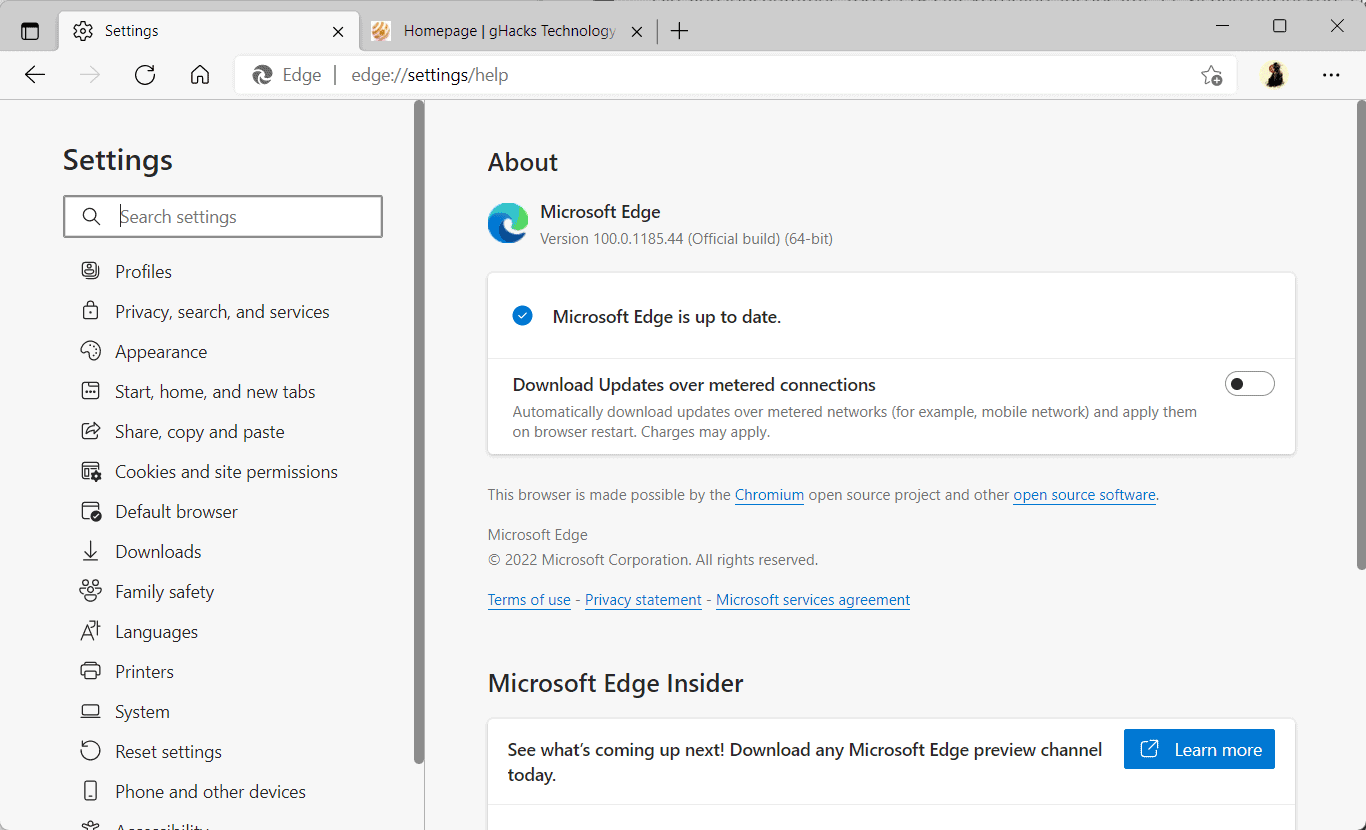The width and height of the screenshot is (1366, 830).
Task: Open the Settings and more menu
Action: 1331,75
